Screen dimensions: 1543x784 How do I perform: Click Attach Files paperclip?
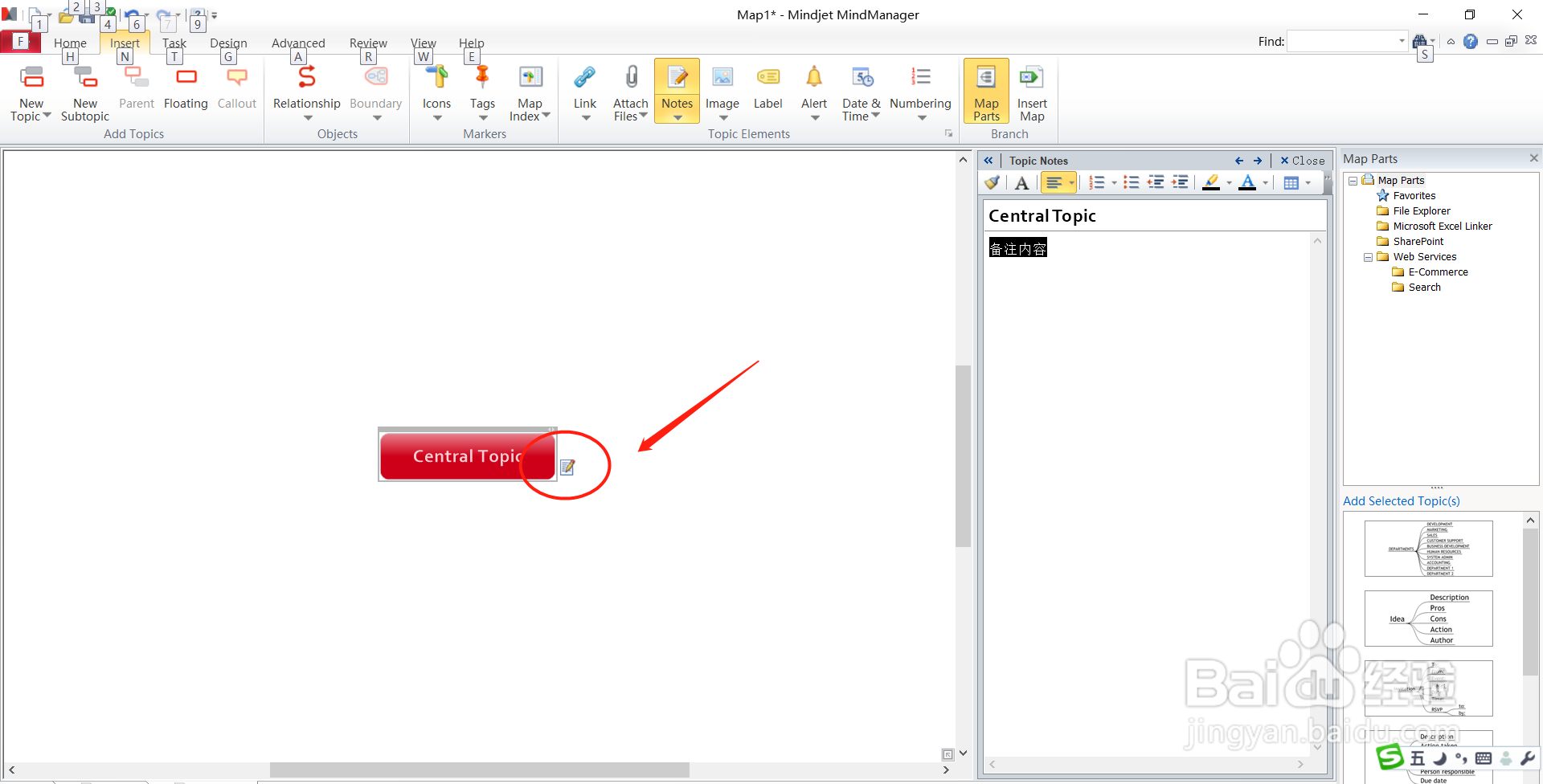[631, 77]
